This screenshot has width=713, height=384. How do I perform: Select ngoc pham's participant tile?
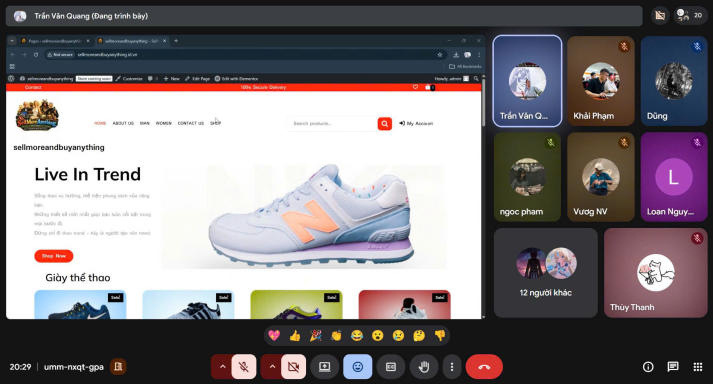click(527, 177)
